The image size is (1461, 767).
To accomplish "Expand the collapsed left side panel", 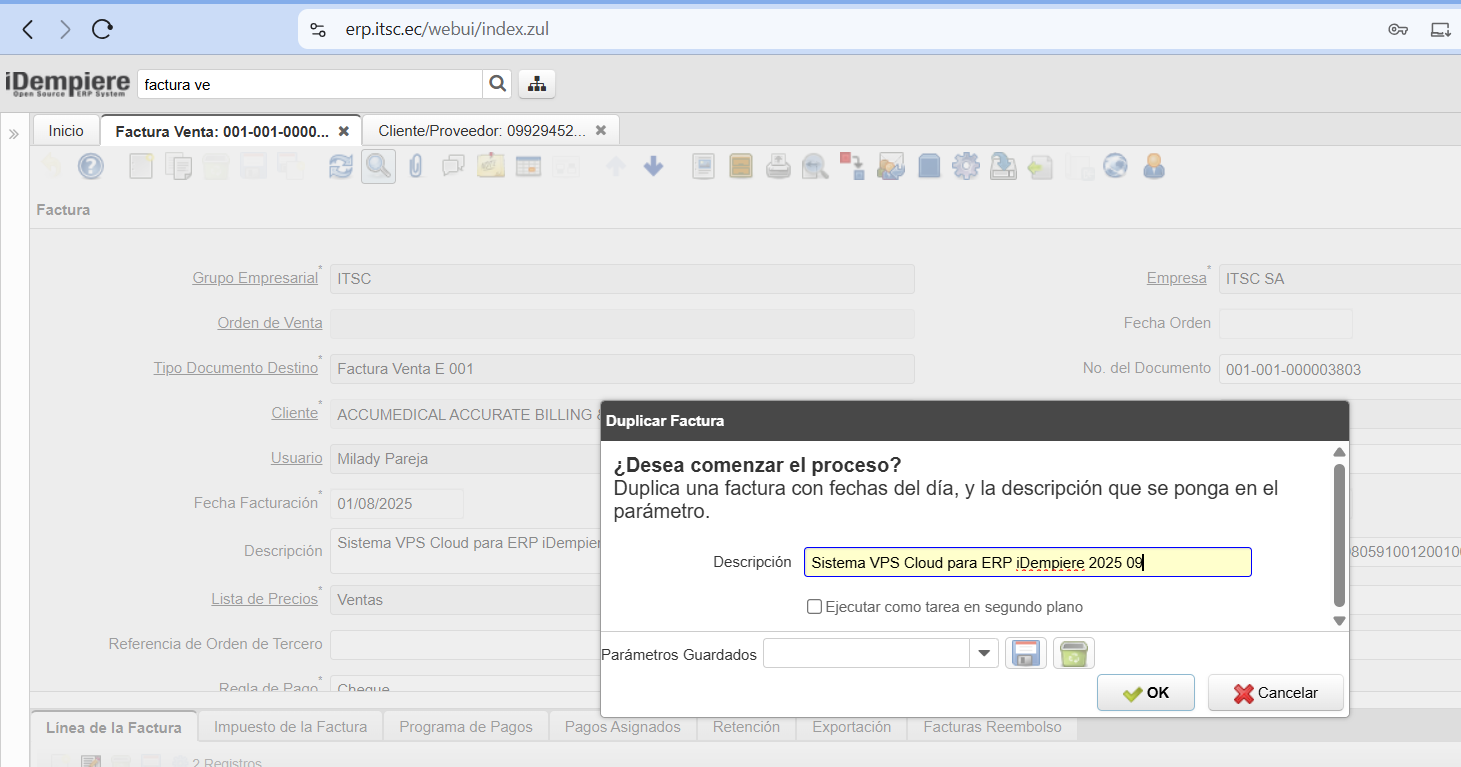I will [x=14, y=133].
